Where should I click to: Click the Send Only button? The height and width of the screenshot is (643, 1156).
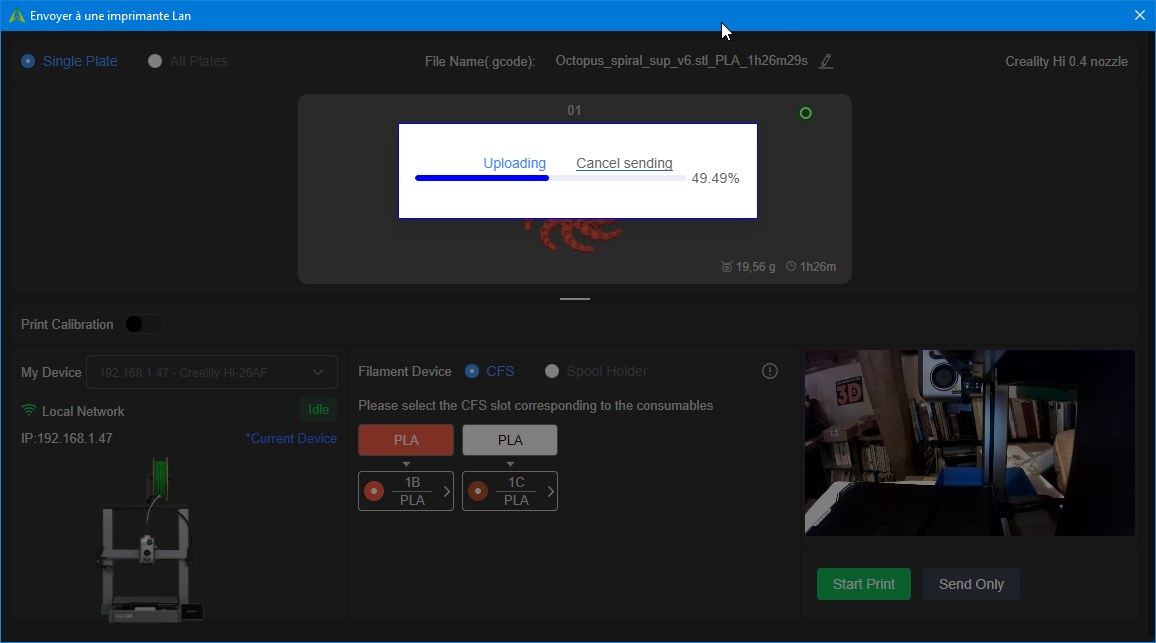pyautogui.click(x=971, y=584)
